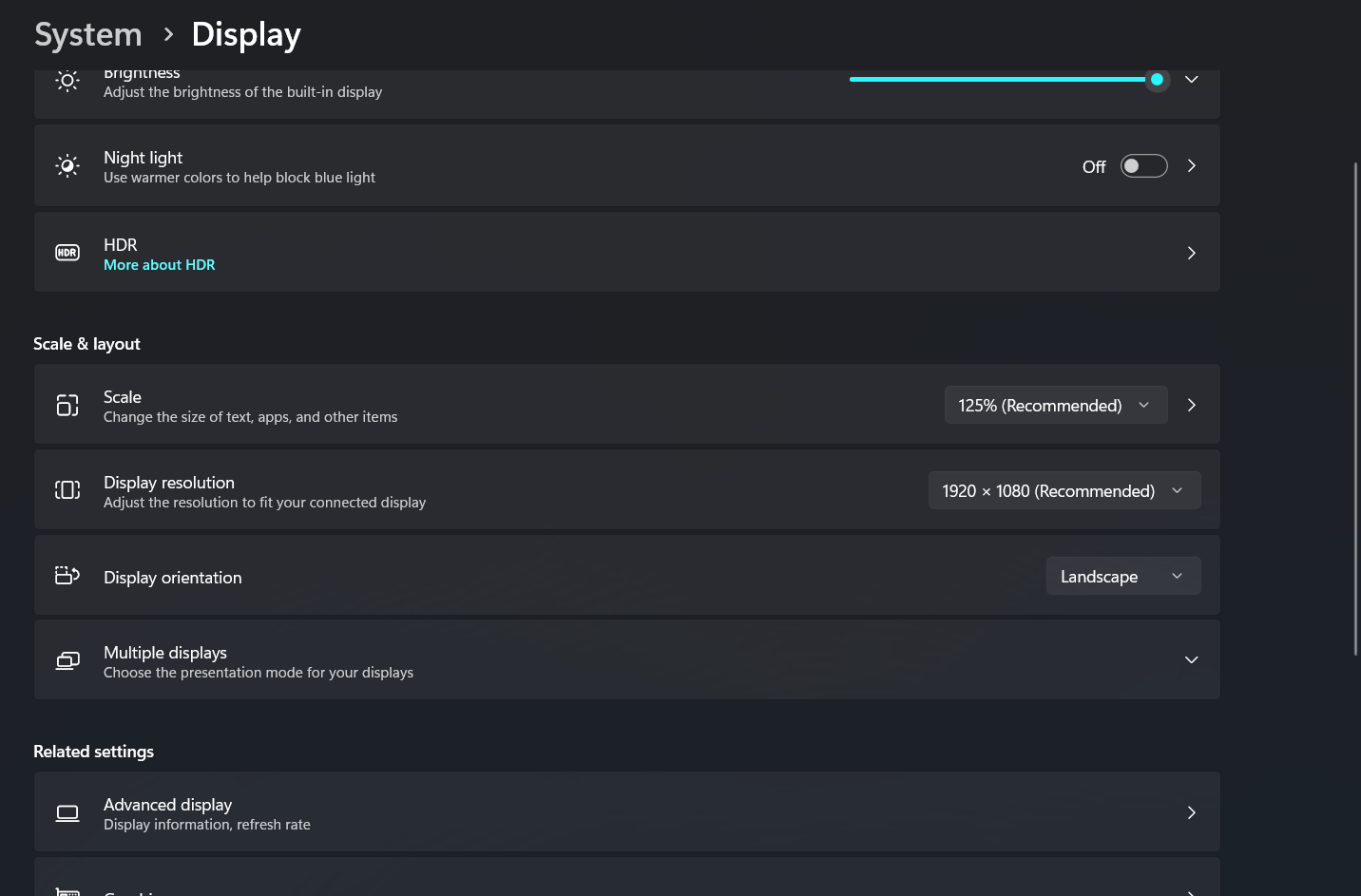The height and width of the screenshot is (896, 1361).
Task: Click the Brightness sun icon
Action: point(67,82)
